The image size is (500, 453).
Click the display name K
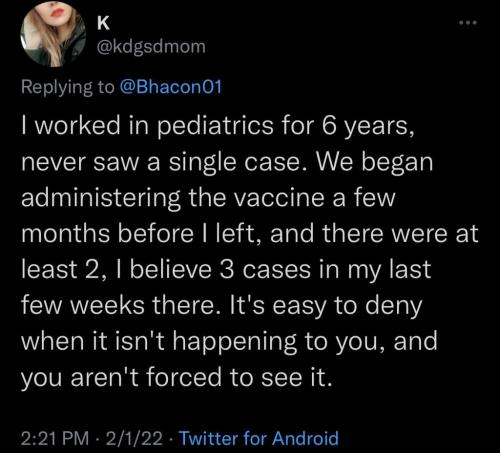point(103,23)
